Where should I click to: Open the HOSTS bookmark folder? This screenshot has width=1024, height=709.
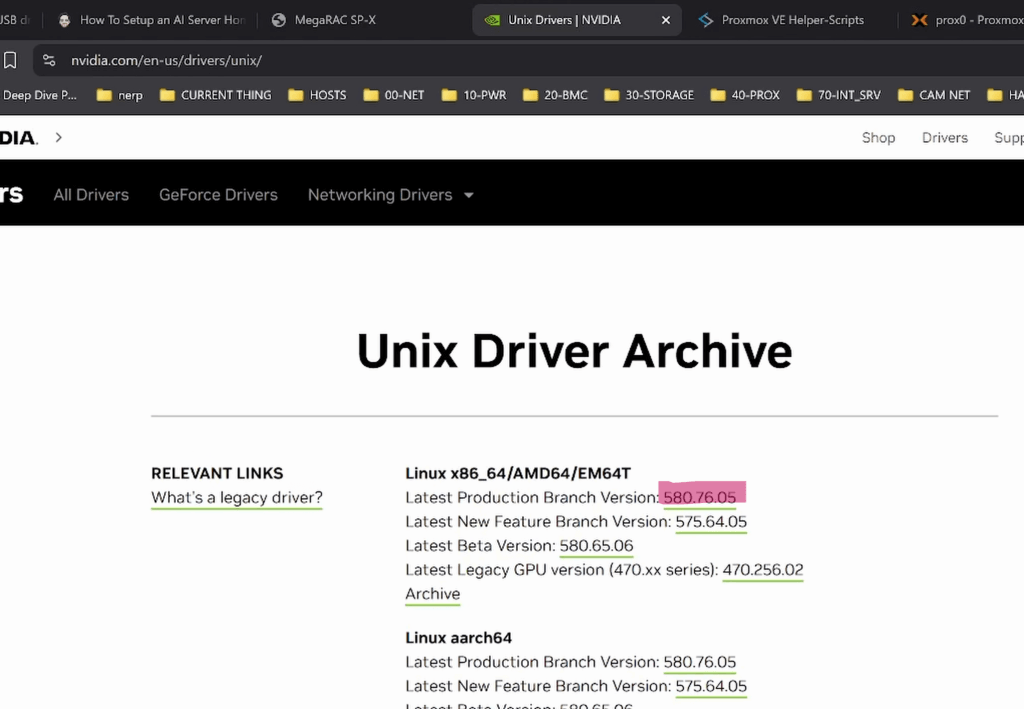coord(317,95)
